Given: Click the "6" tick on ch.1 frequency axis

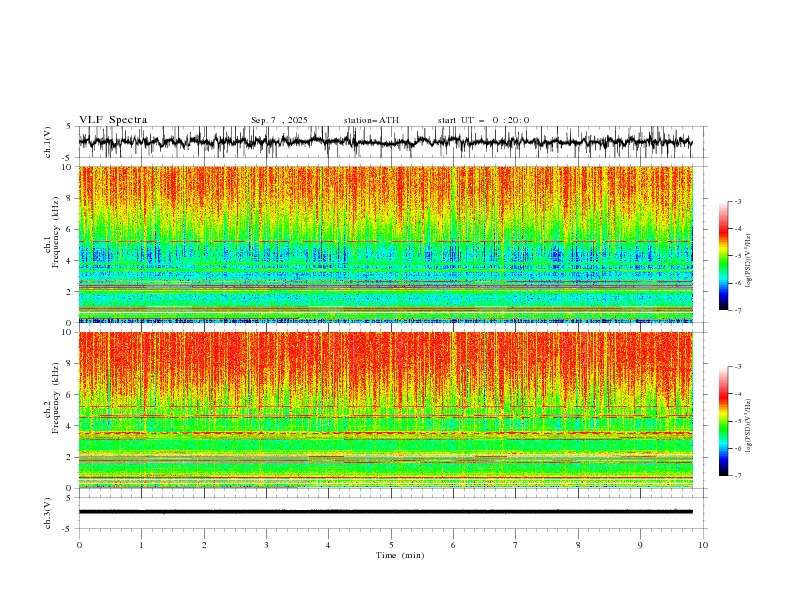Looking at the screenshot, I should pyautogui.click(x=70, y=229).
